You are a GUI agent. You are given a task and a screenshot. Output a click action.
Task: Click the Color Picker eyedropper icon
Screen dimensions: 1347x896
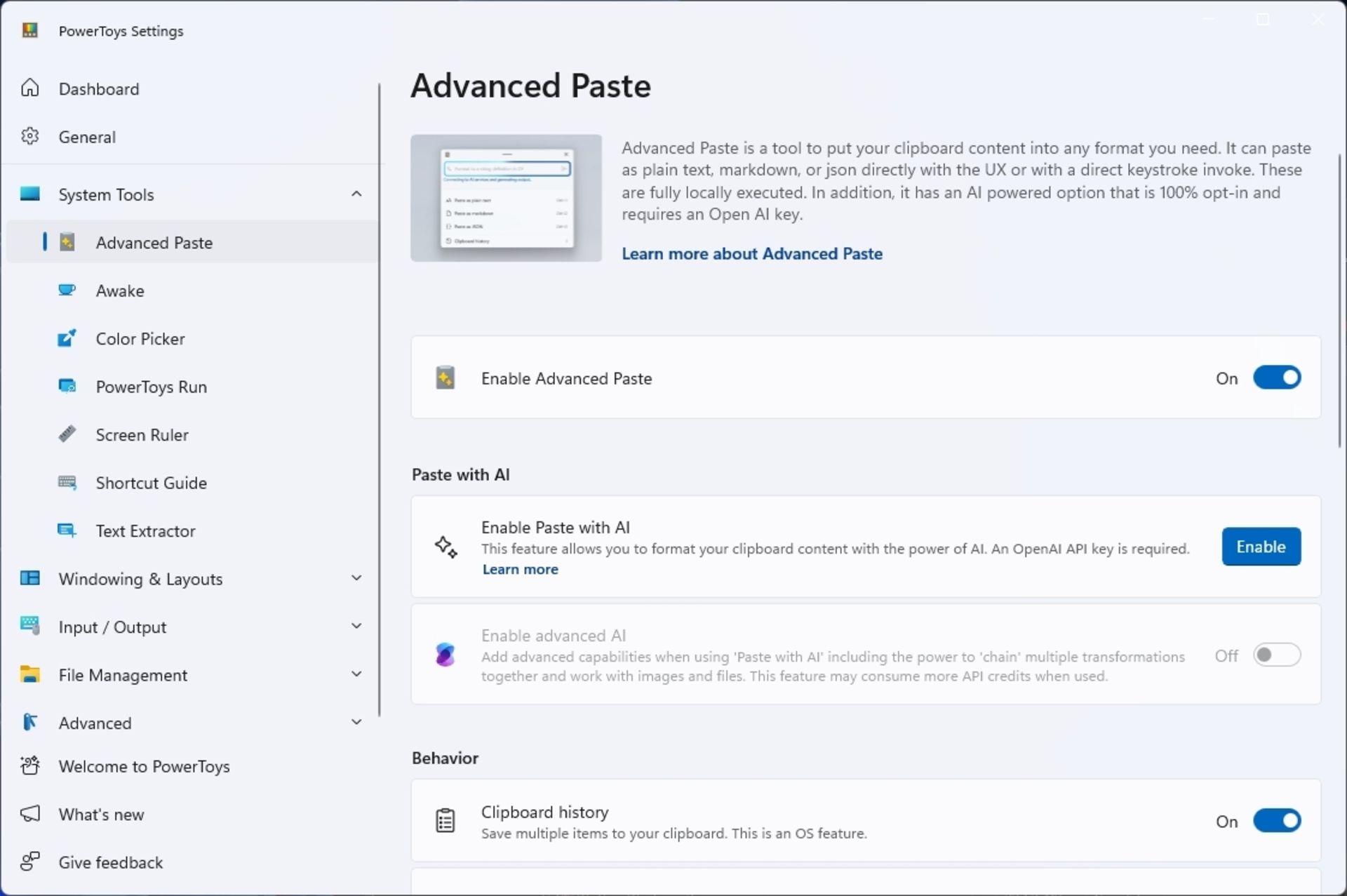67,338
